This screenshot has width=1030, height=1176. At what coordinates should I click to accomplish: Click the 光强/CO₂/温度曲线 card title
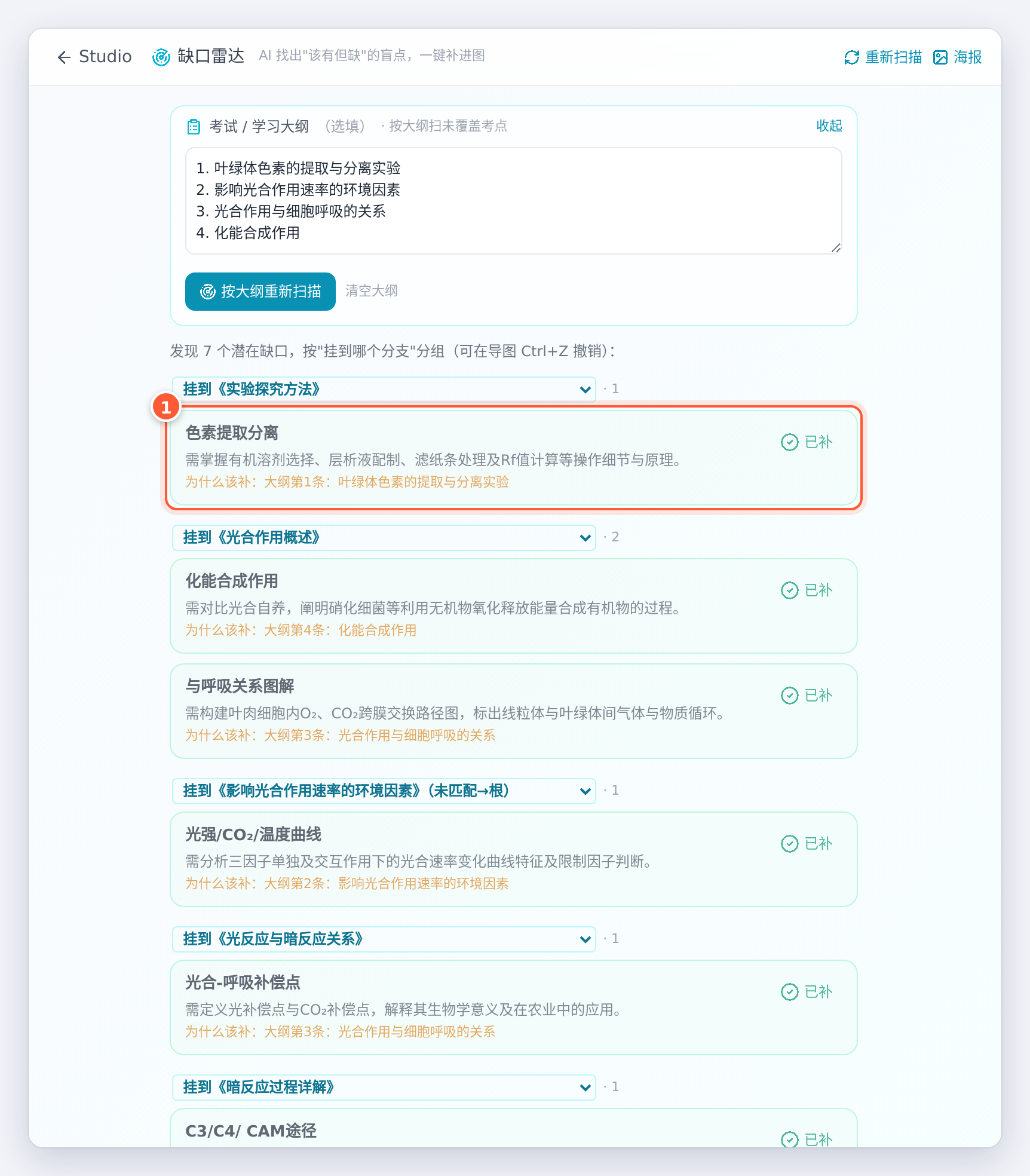(253, 834)
